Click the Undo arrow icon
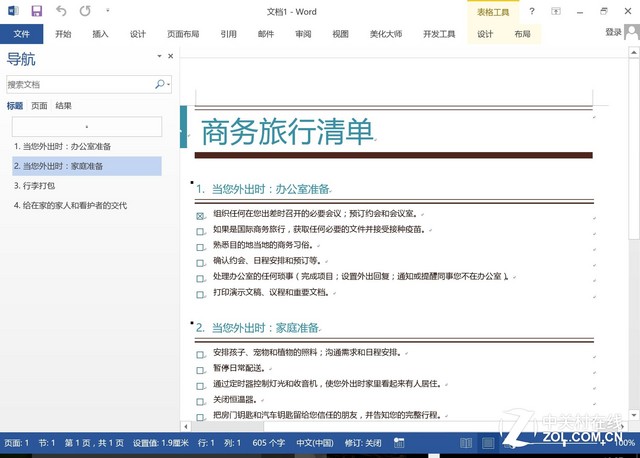Image resolution: width=640 pixels, height=458 pixels. [61, 11]
